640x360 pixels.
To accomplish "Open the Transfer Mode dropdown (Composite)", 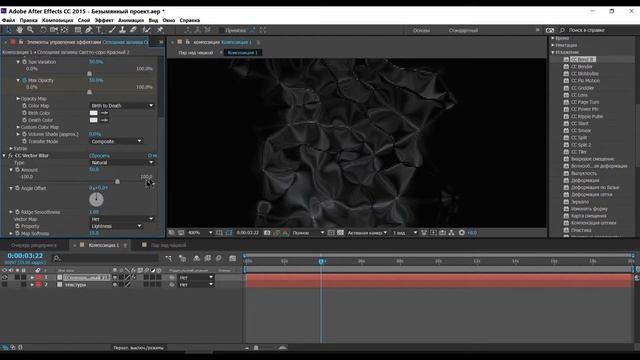I will (x=116, y=141).
